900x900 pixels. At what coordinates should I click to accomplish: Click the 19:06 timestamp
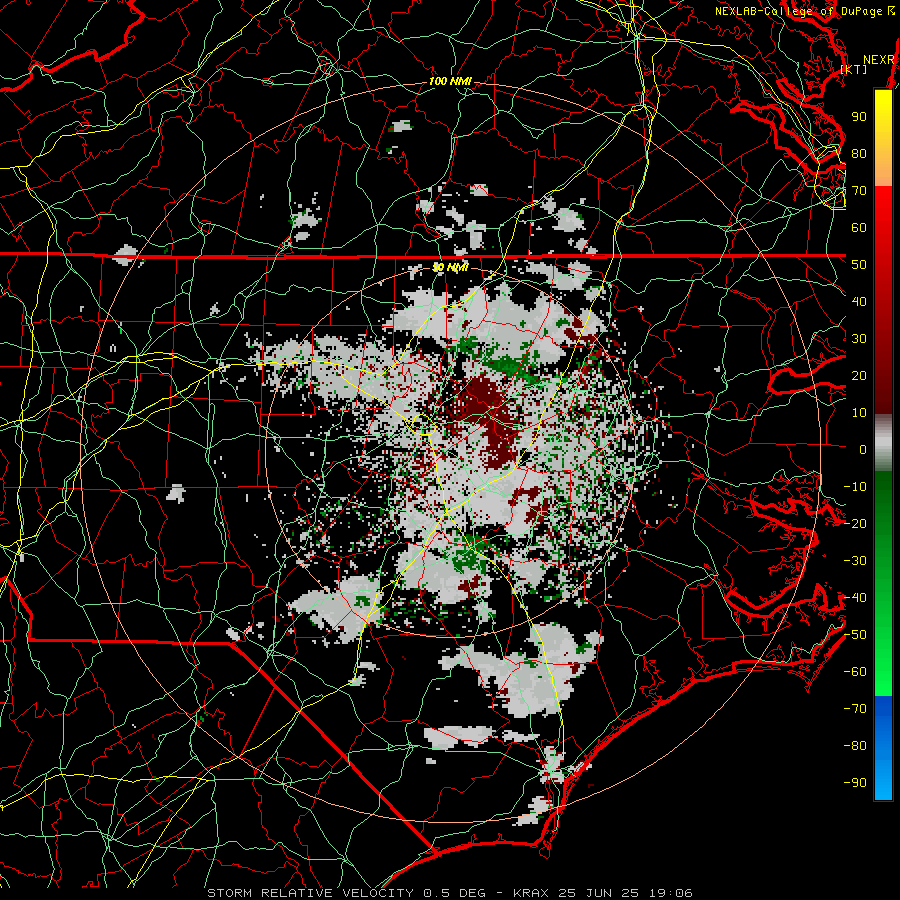(x=672, y=893)
